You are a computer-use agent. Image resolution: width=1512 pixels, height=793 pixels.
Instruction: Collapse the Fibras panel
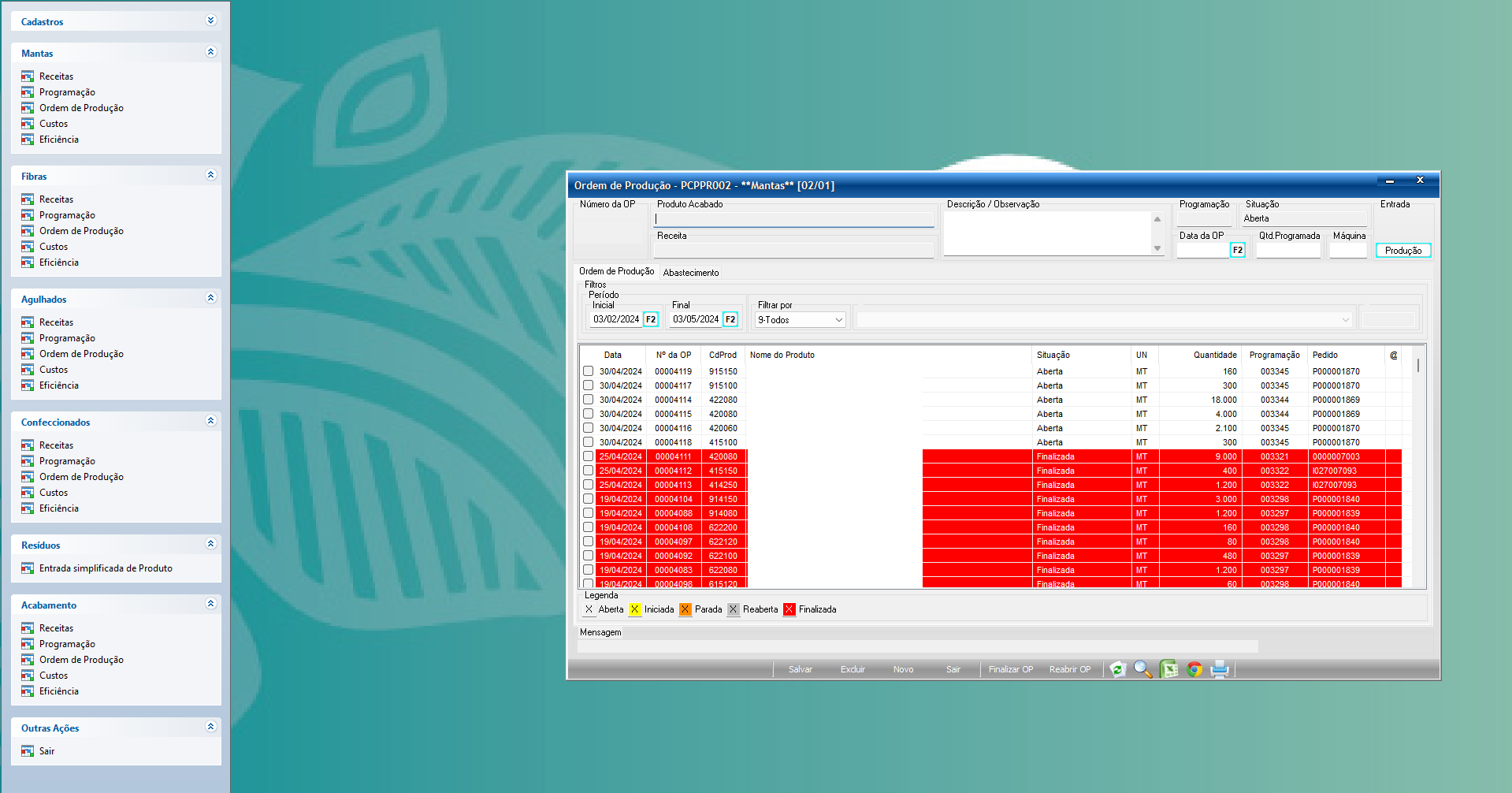pos(210,175)
